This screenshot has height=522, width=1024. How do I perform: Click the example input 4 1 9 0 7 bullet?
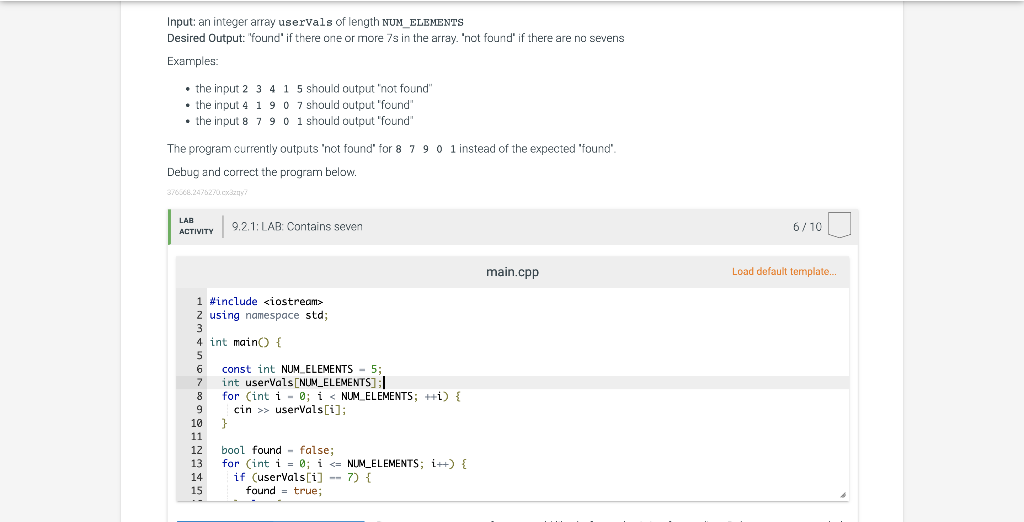click(304, 105)
